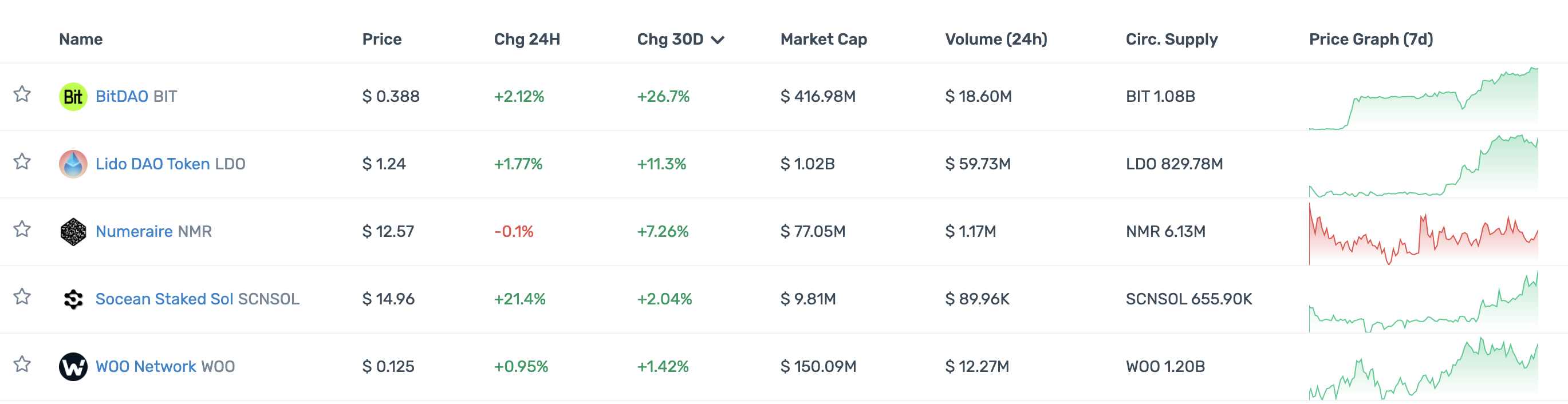Toggle the WOO Network watchlist star
The width and height of the screenshot is (1568, 404).
click(22, 365)
